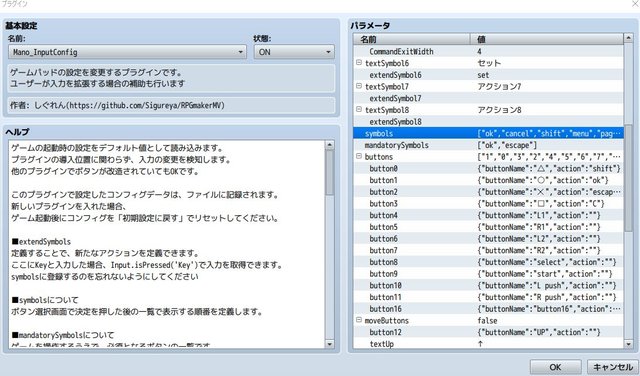The width and height of the screenshot is (640, 376).
Task: Select the button9 parameter row
Action: pos(489,274)
